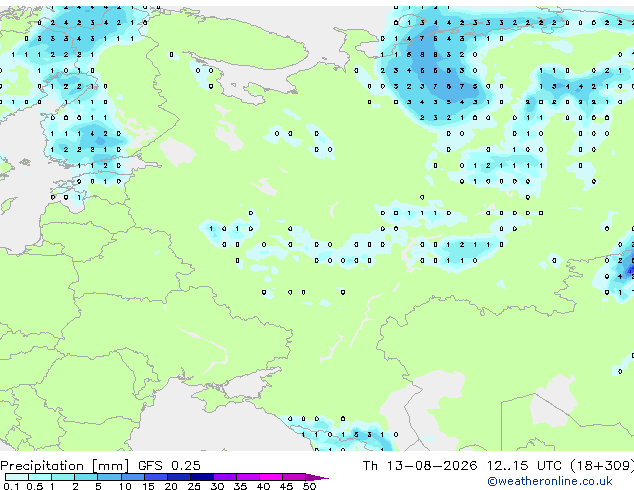Click the "20" legend scale label
Viewport: 634px width, 490px height.
point(171,486)
